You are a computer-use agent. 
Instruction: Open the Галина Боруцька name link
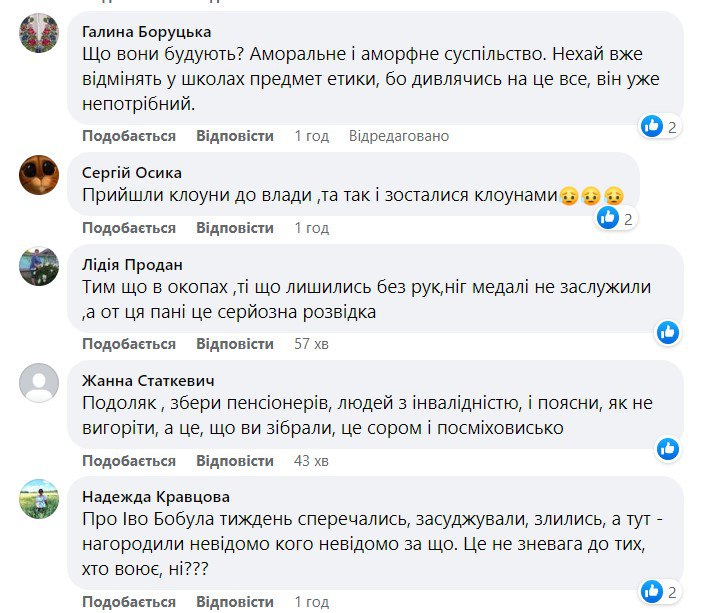pyautogui.click(x=146, y=31)
